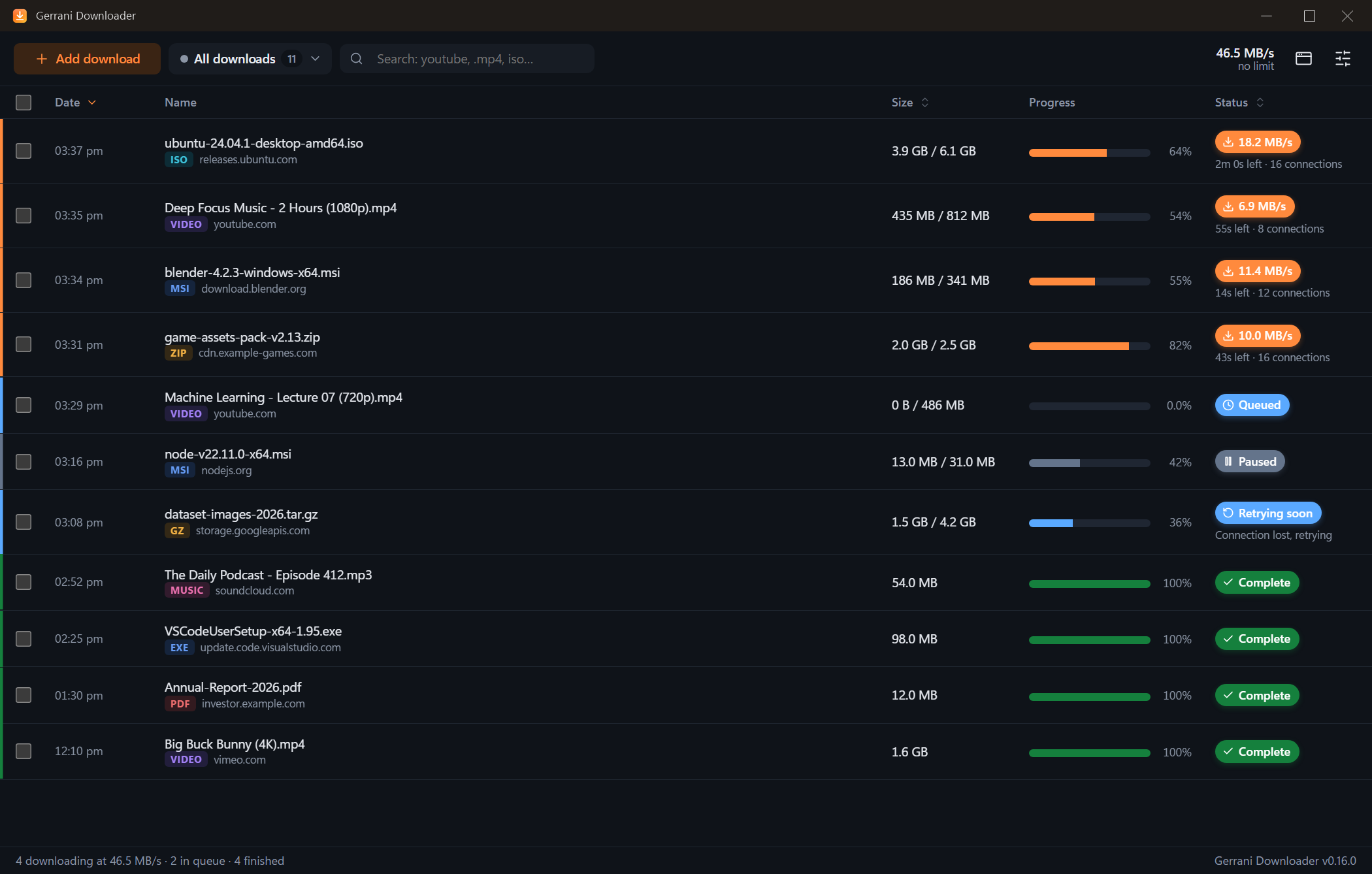This screenshot has height=874, width=1372.
Task: Check the node-v22.11.0-x64.msi row checkbox
Action: pos(24,462)
